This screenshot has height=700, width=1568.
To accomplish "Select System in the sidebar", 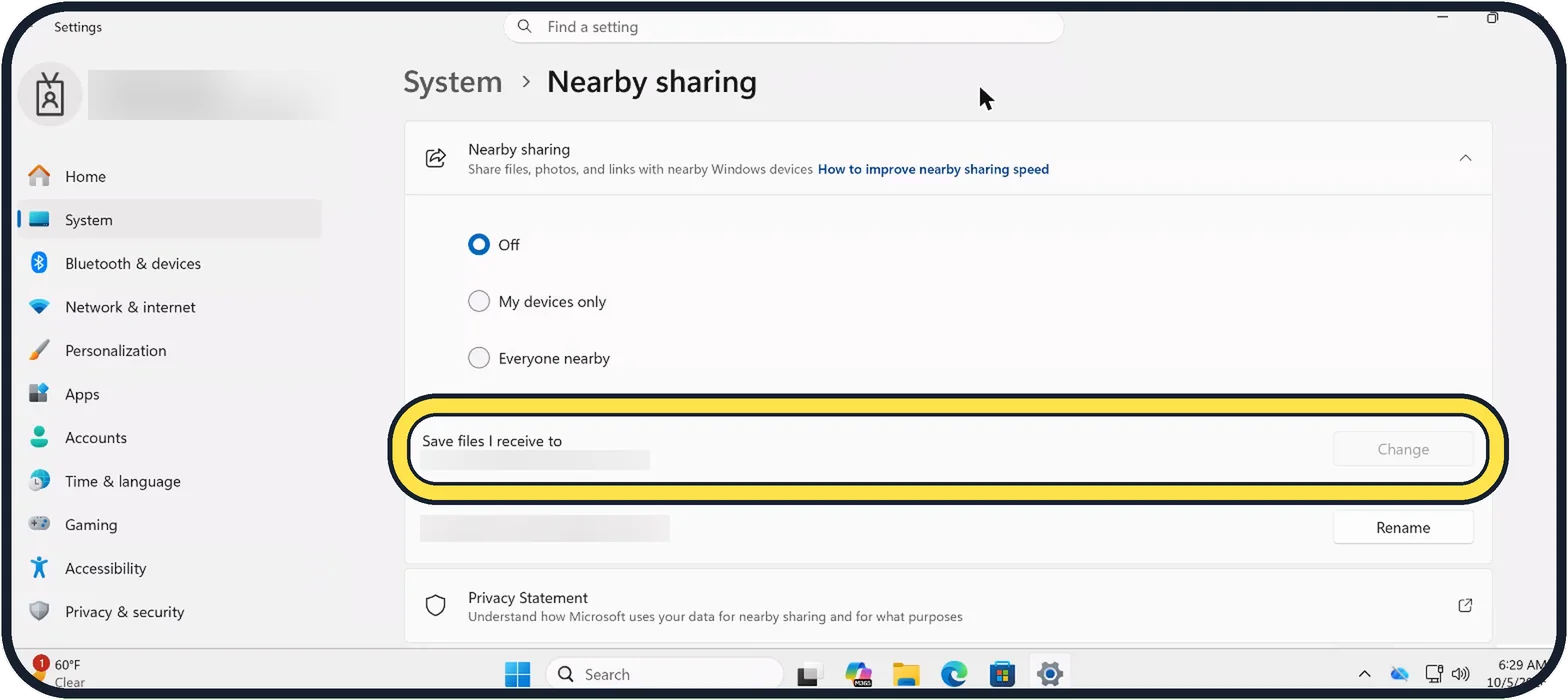I will coord(169,220).
